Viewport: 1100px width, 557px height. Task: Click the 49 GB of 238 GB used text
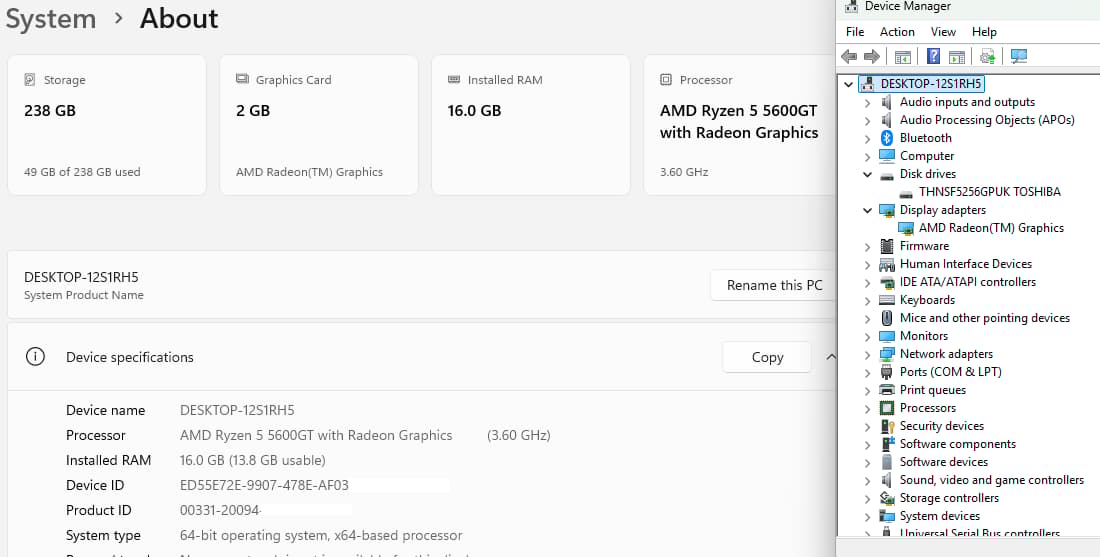[x=82, y=172]
